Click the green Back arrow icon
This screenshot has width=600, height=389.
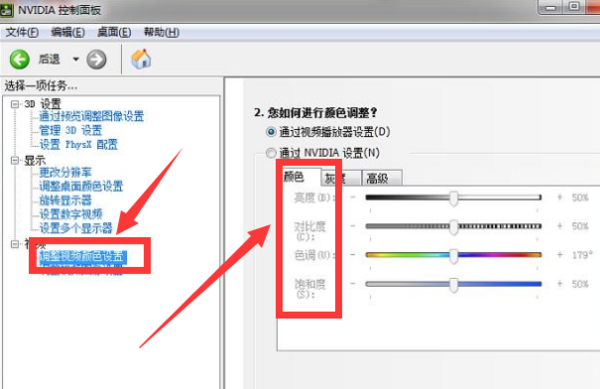20,60
